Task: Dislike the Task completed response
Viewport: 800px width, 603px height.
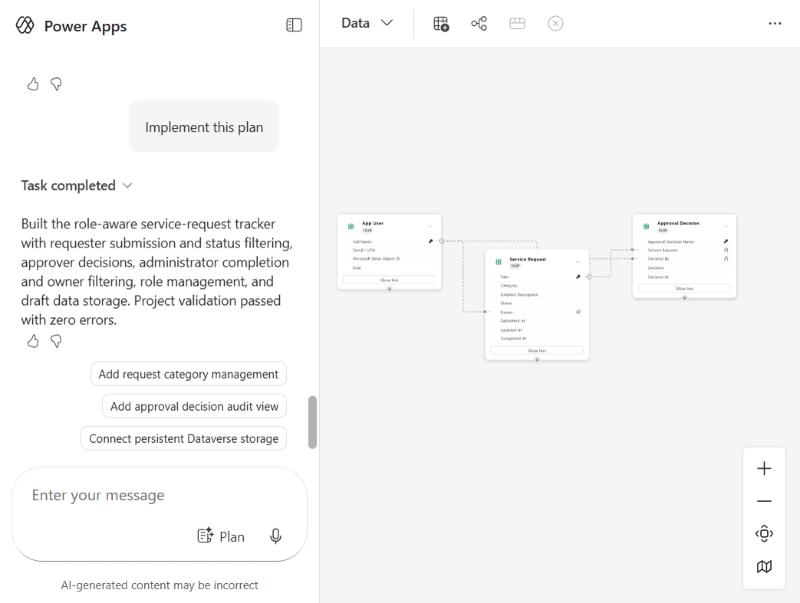Action: pos(56,341)
